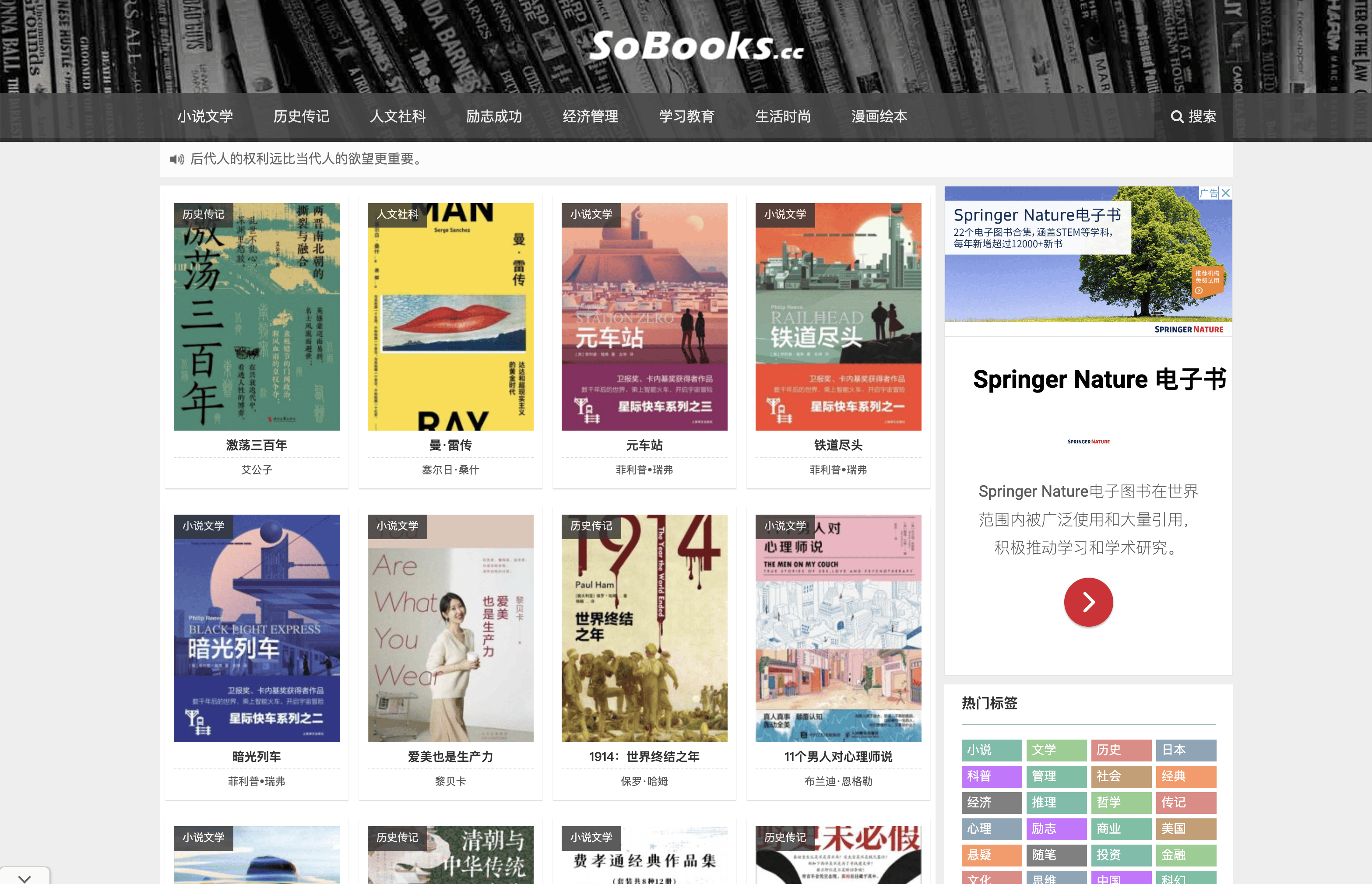This screenshot has height=884, width=1372.
Task: Select the 励志 hot tag
Action: pyautogui.click(x=1056, y=829)
